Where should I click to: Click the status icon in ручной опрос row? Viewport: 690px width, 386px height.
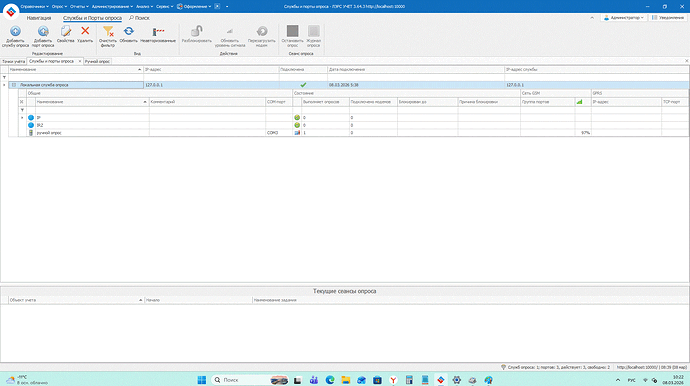coord(297,133)
